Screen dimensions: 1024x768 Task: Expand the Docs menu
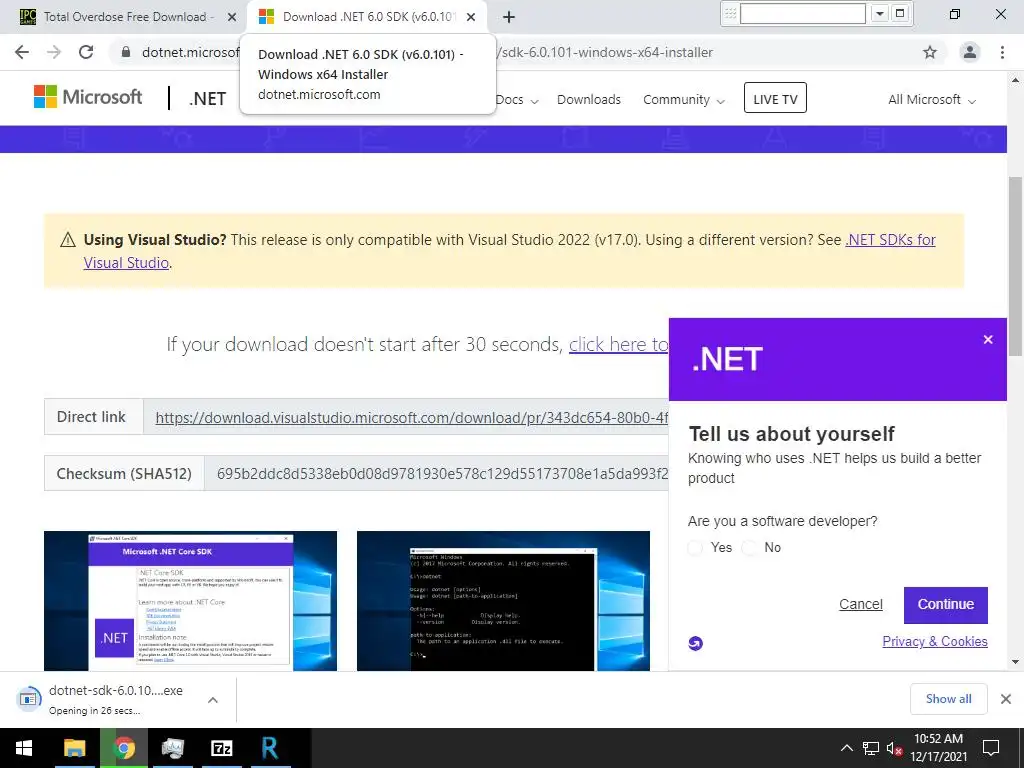[517, 100]
